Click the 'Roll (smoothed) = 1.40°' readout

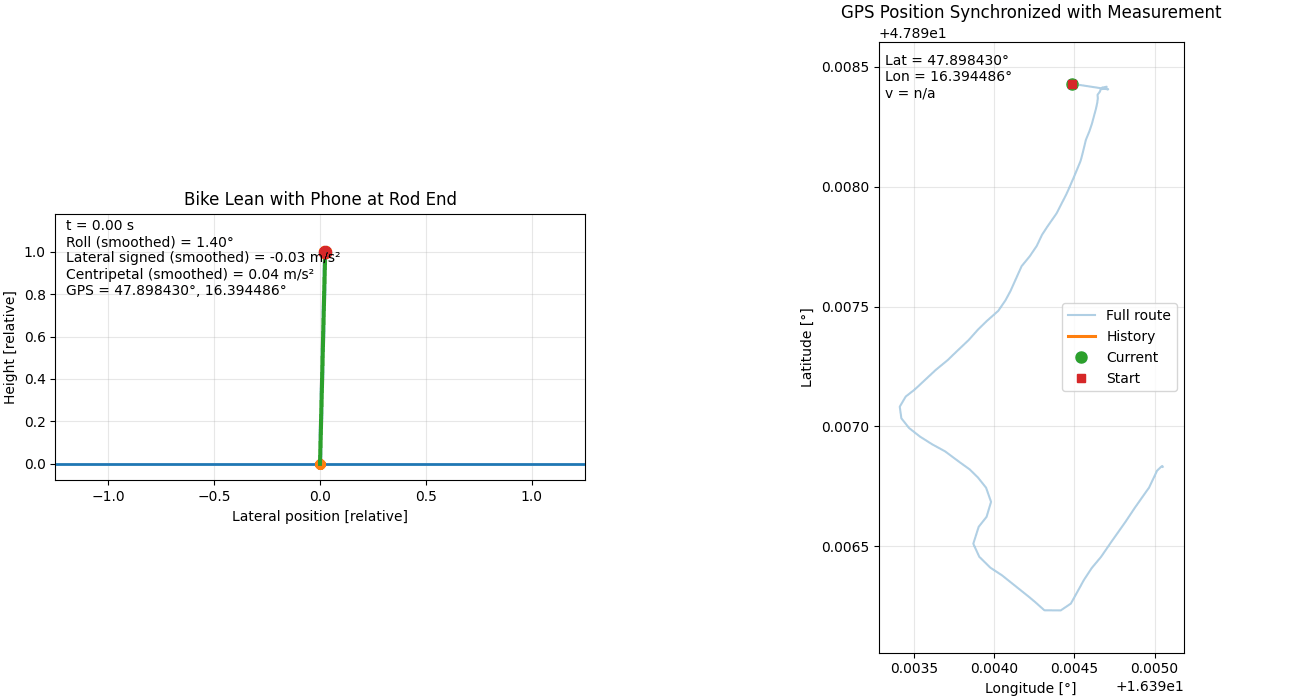[150, 242]
